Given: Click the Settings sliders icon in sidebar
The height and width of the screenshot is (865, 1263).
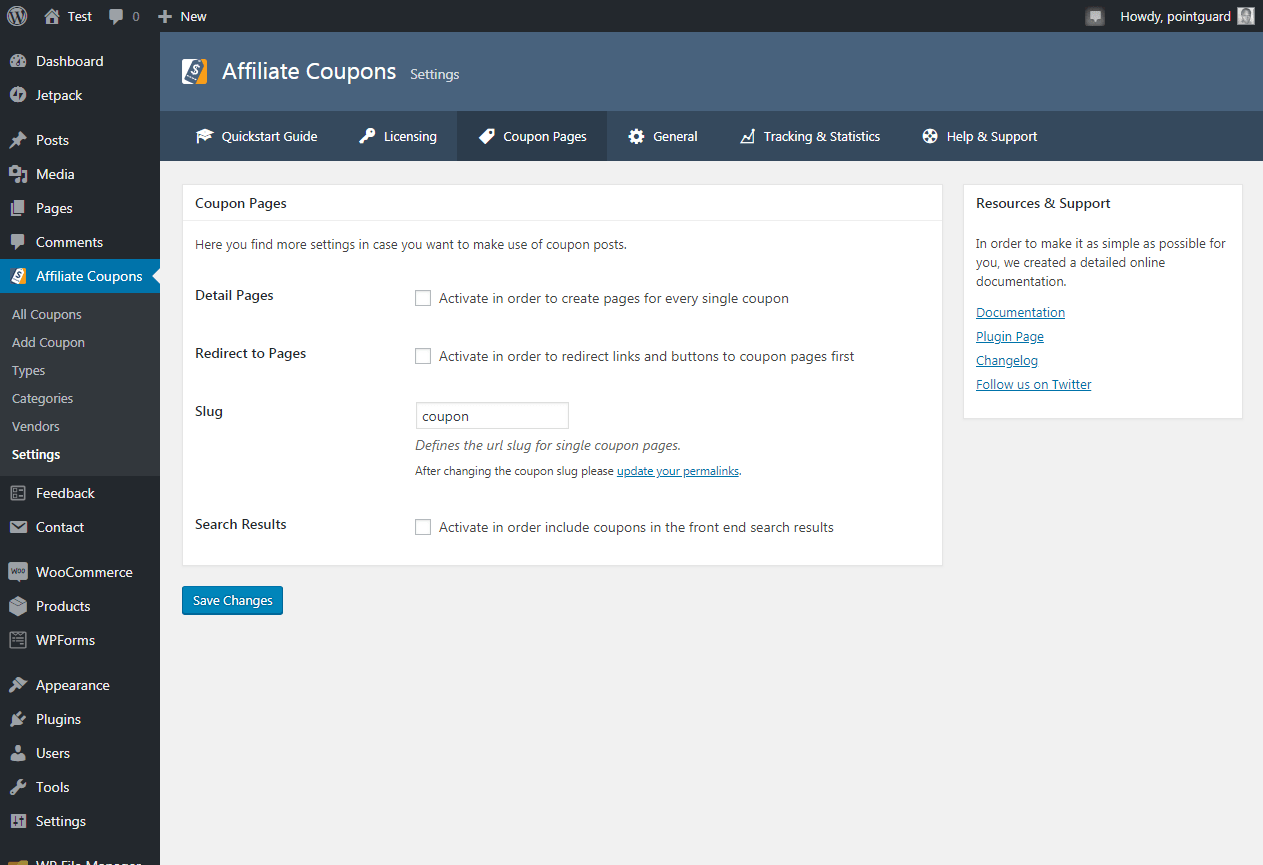Looking at the screenshot, I should click(18, 821).
